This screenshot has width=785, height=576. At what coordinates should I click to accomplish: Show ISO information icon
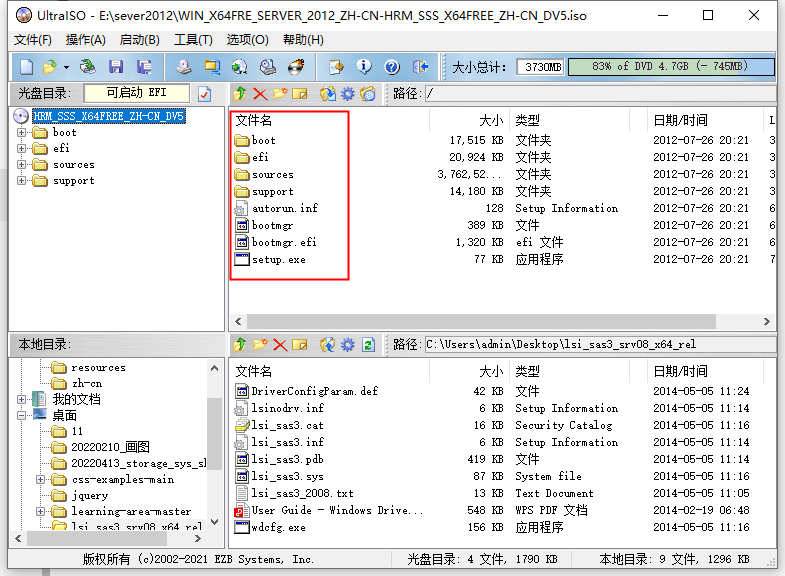(x=364, y=67)
